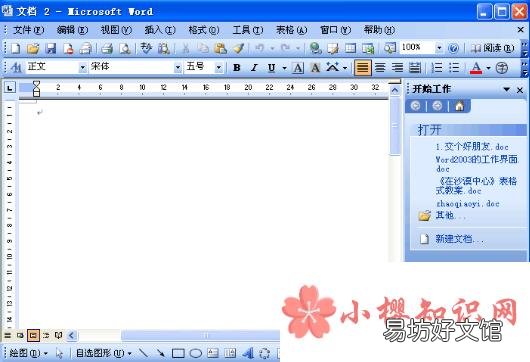Select the Rectangle drawing tool
The image size is (530, 362).
[x=178, y=354]
